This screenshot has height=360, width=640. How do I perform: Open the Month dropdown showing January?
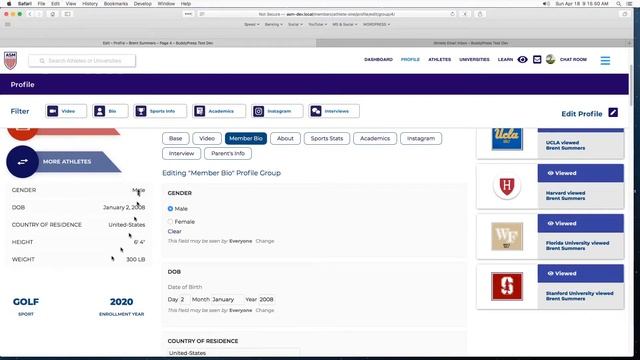[x=227, y=299]
